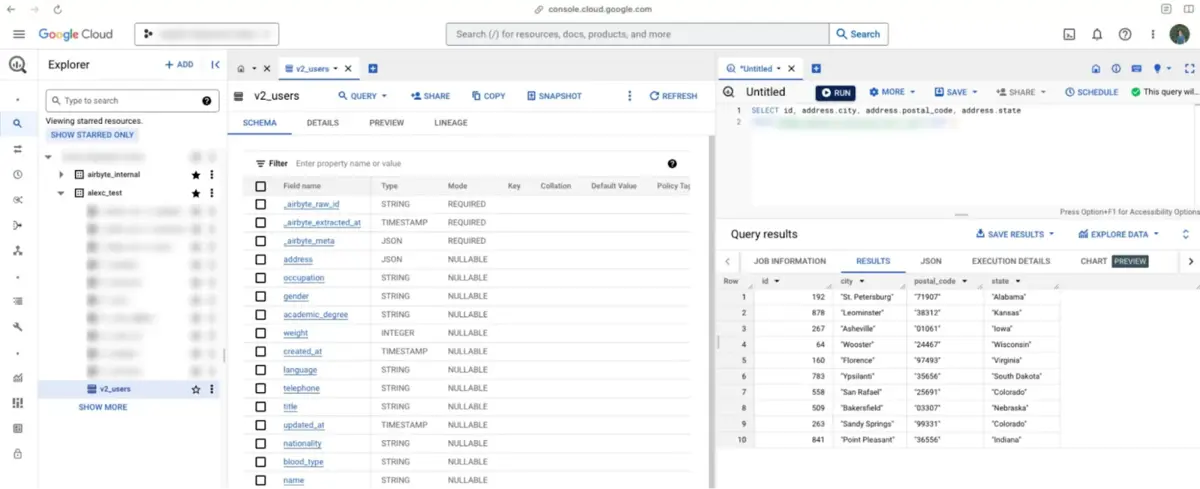Image resolution: width=1200 pixels, height=489 pixels.
Task: Focus the top Search resources field
Action: coord(638,34)
